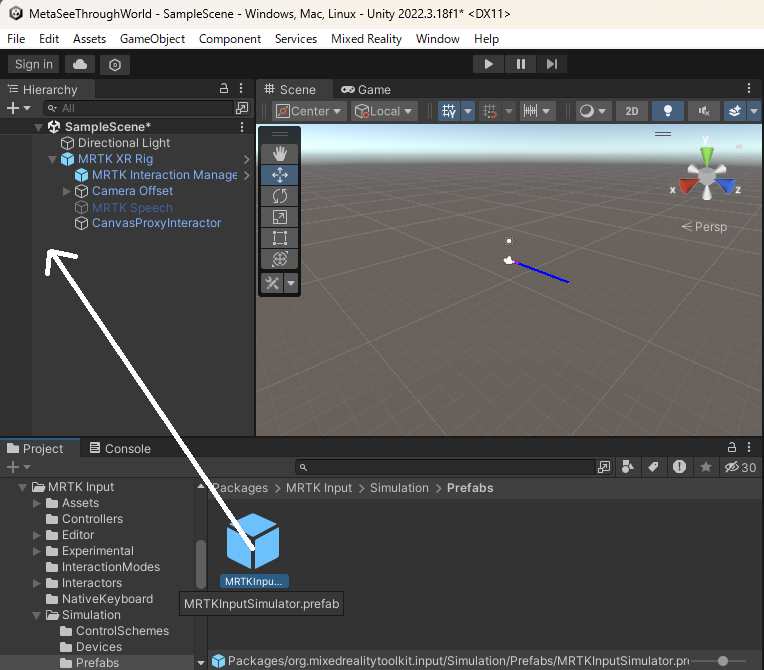Select the Rect tool

pos(280,238)
